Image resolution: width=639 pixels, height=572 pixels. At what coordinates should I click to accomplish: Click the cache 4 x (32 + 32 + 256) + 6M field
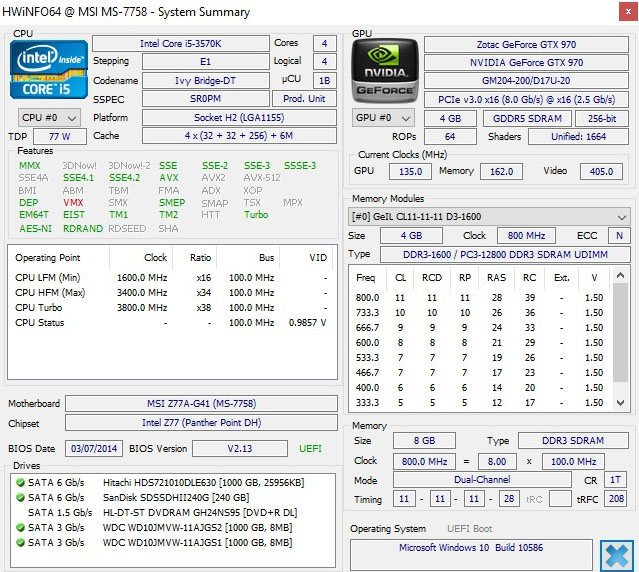239,136
